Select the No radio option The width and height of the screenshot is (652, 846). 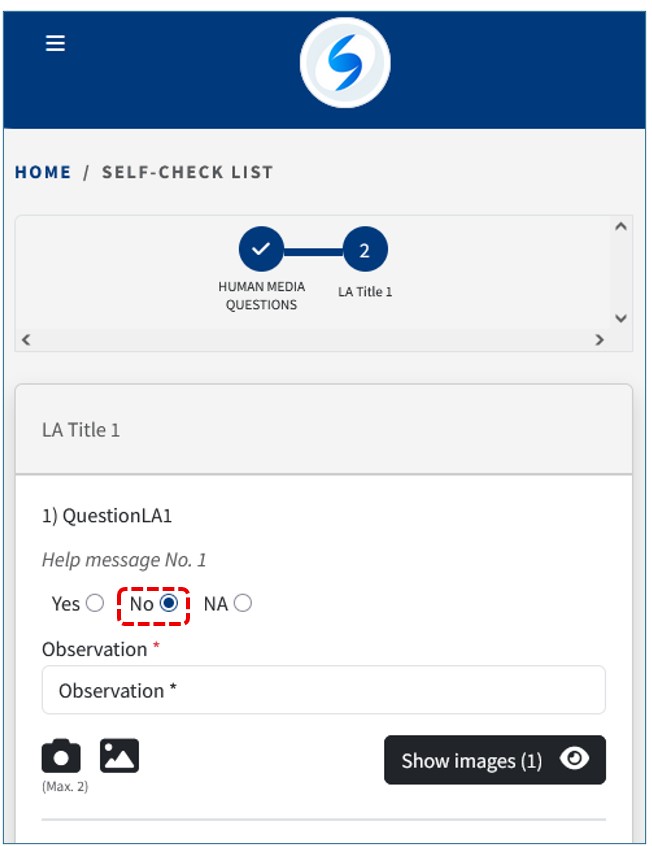(169, 603)
